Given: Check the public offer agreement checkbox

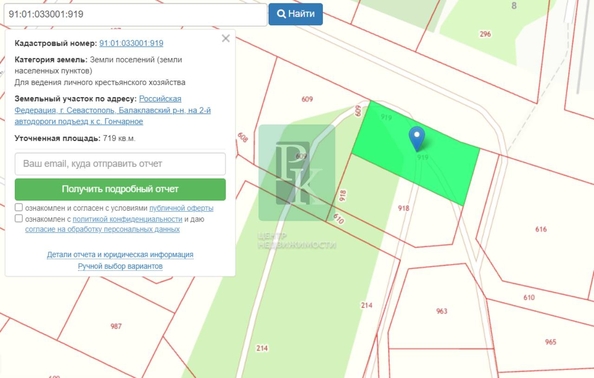Looking at the screenshot, I should 19,207.
